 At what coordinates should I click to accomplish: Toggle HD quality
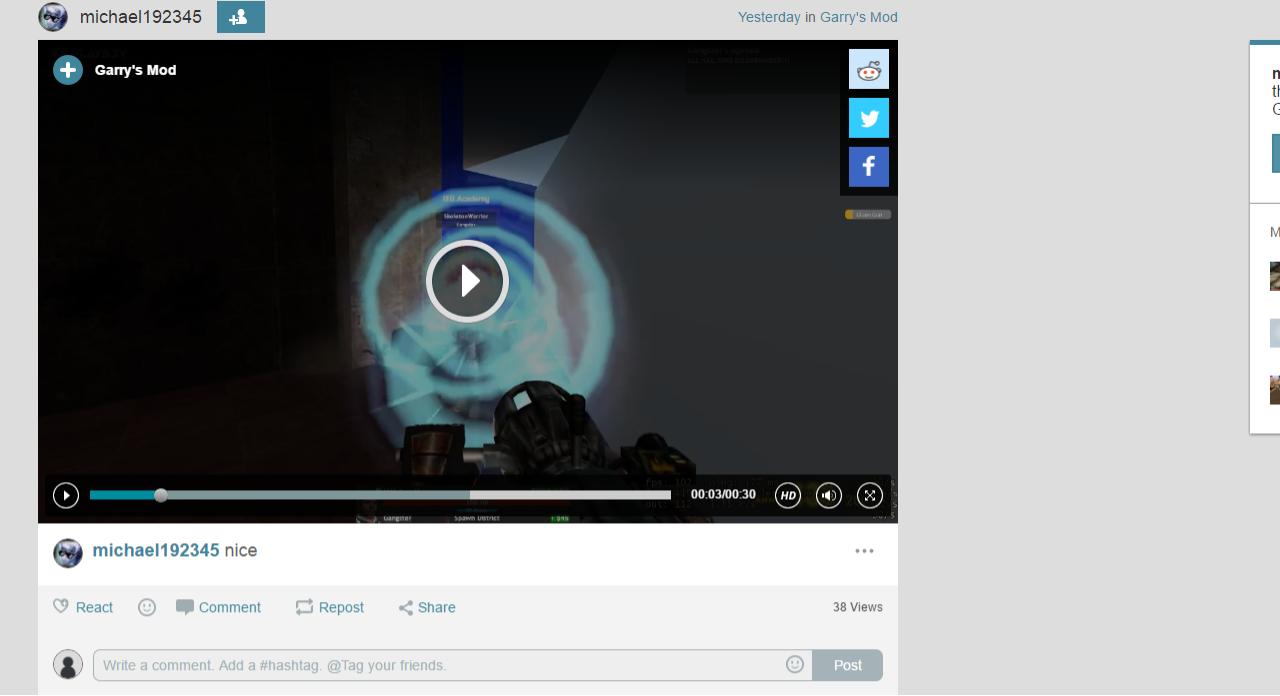coord(788,495)
